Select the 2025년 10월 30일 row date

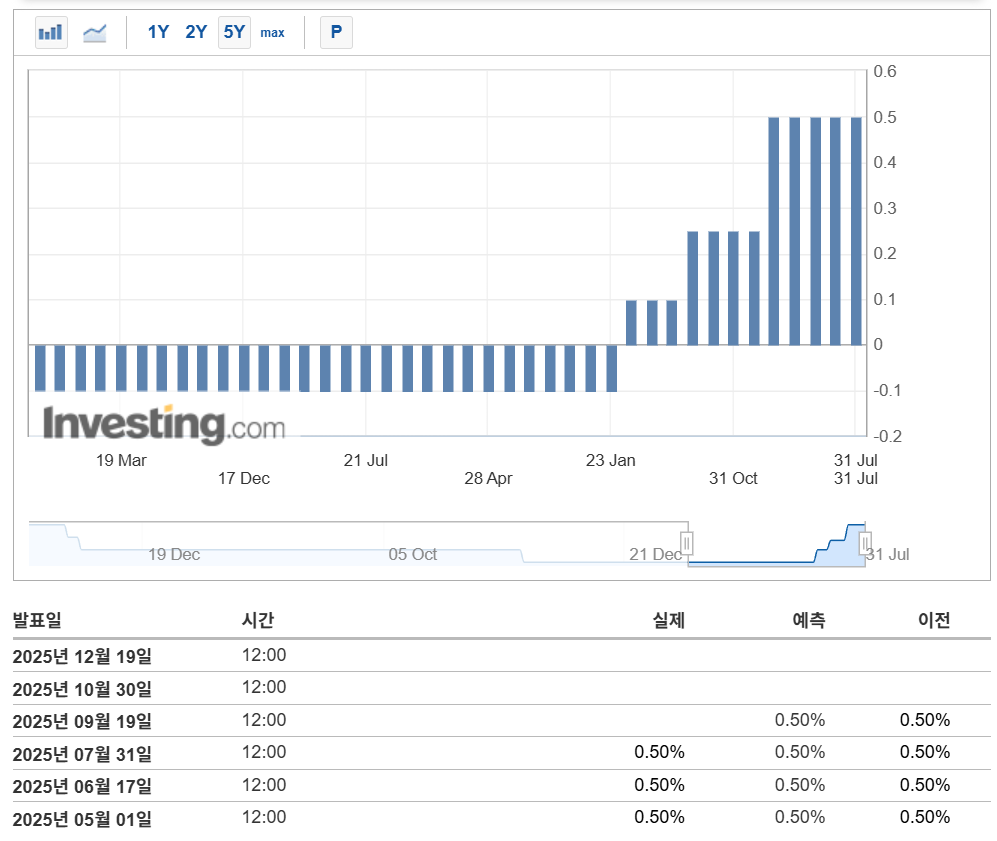[82, 688]
